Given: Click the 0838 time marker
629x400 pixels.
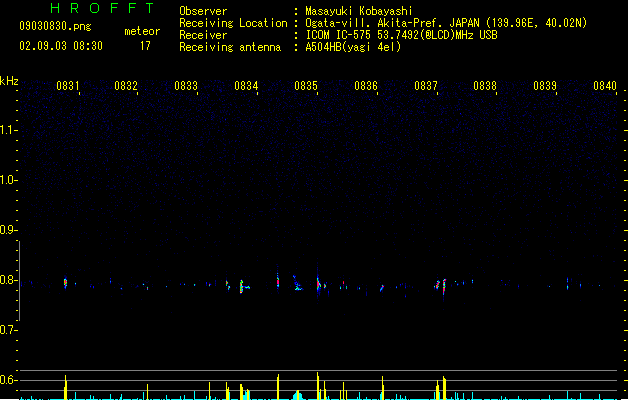Looking at the screenshot, I should 485,86.
